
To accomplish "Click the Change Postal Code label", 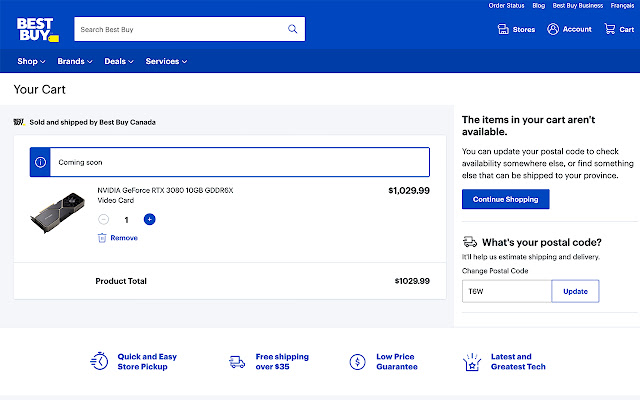I will (x=495, y=271).
